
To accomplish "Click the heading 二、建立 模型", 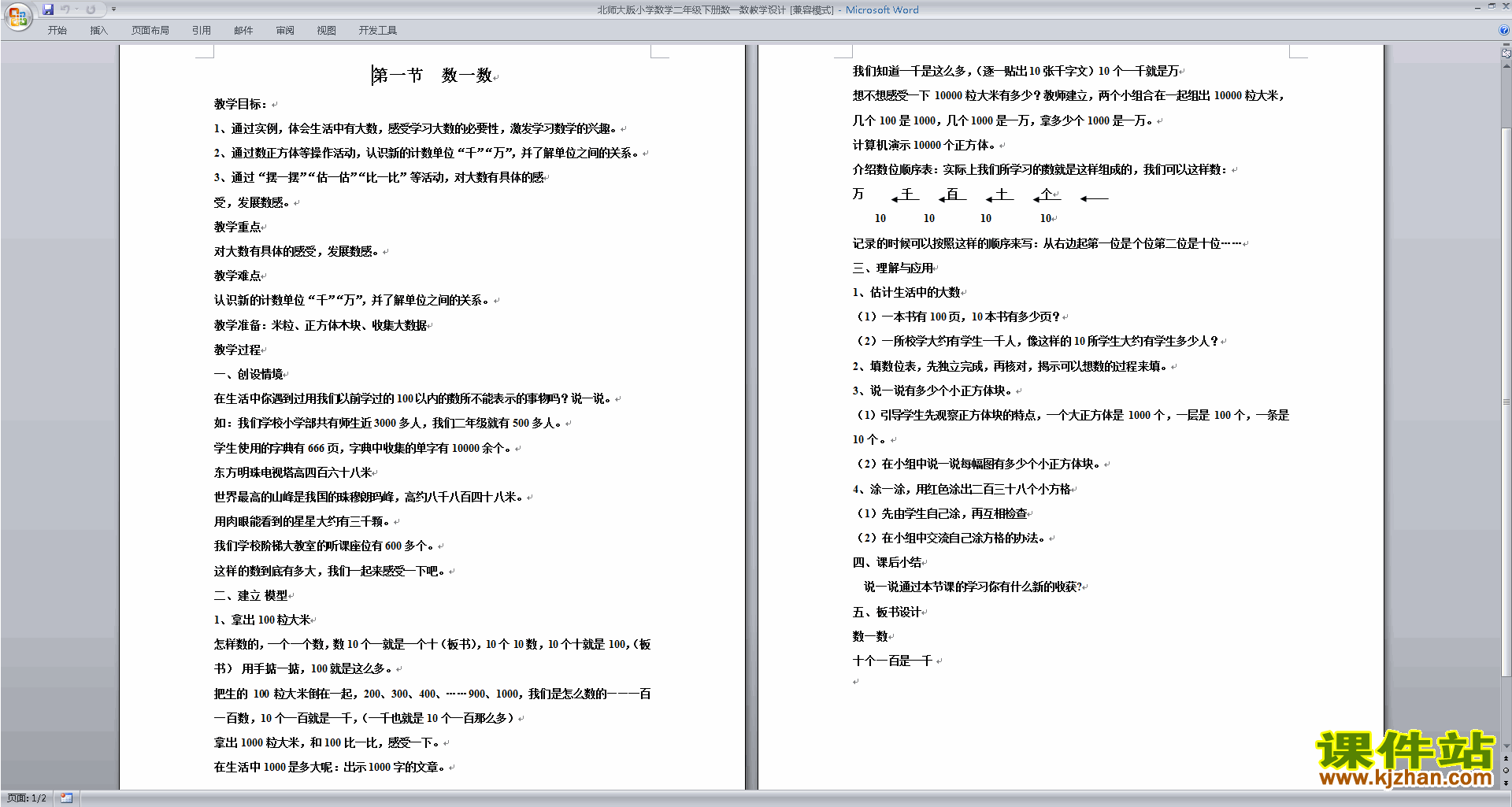I will [x=251, y=595].
